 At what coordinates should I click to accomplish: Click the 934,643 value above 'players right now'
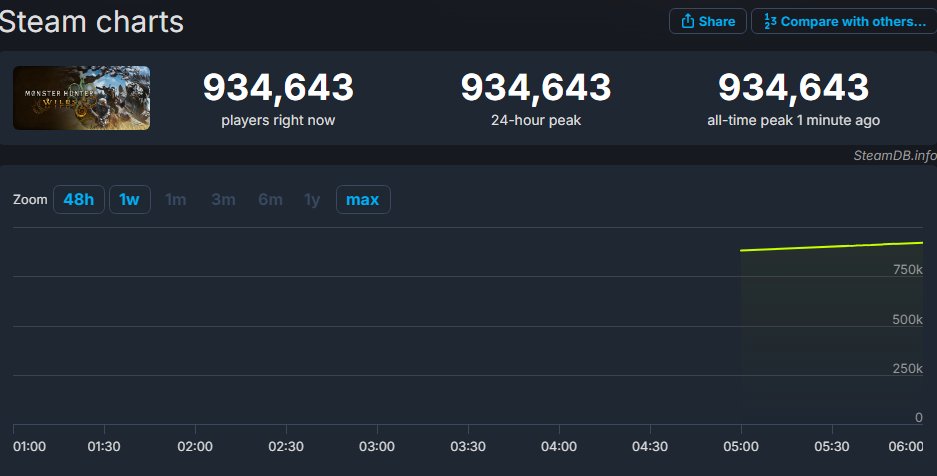pyautogui.click(x=278, y=87)
